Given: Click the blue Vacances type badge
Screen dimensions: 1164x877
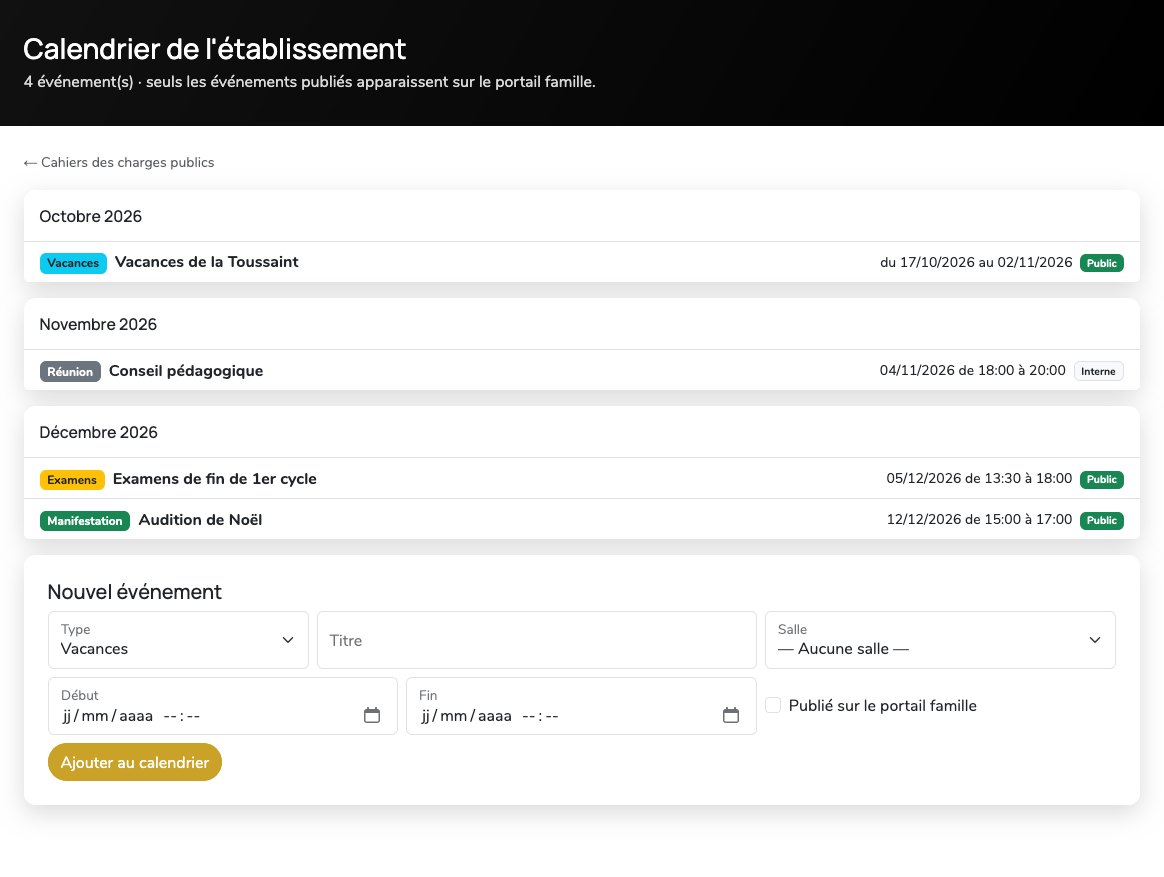Looking at the screenshot, I should click(x=73, y=263).
